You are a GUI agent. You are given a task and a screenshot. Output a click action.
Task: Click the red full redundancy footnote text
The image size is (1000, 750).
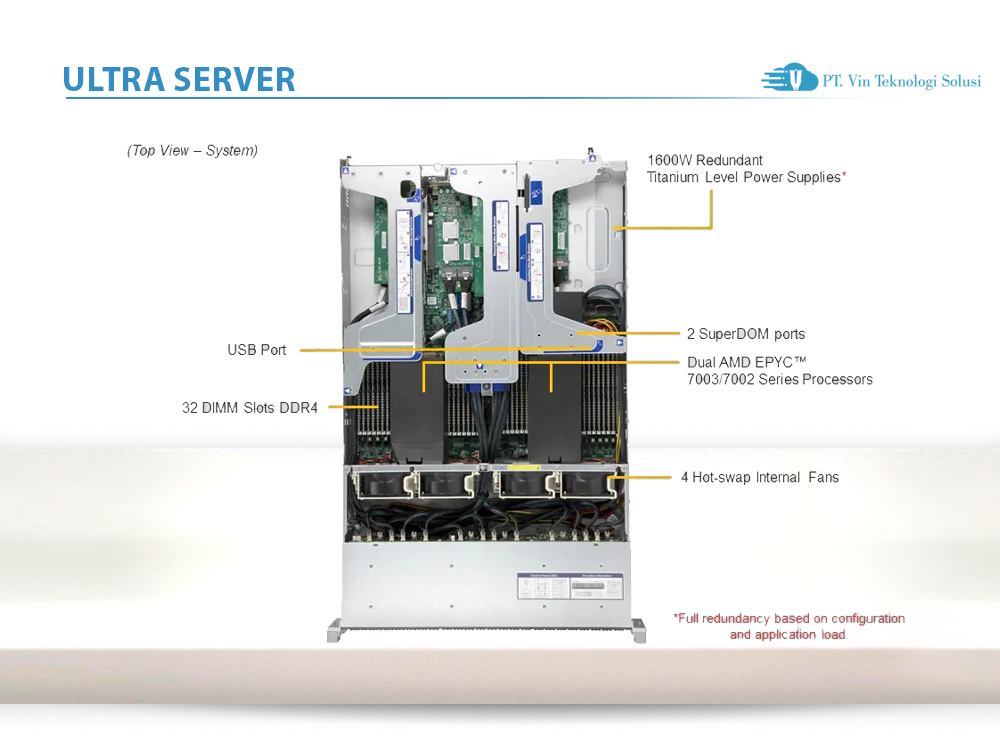click(789, 626)
